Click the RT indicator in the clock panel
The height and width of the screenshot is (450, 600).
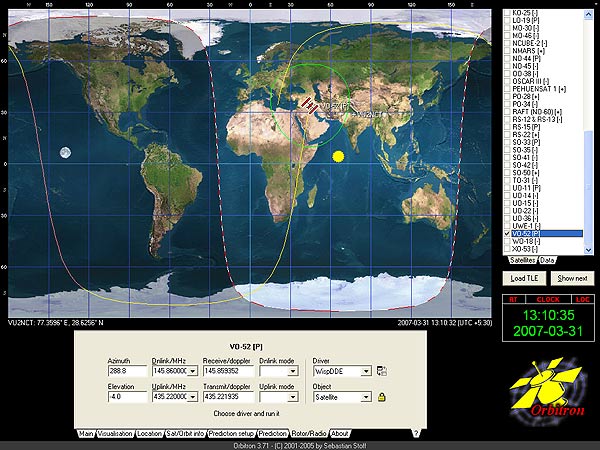[513, 299]
